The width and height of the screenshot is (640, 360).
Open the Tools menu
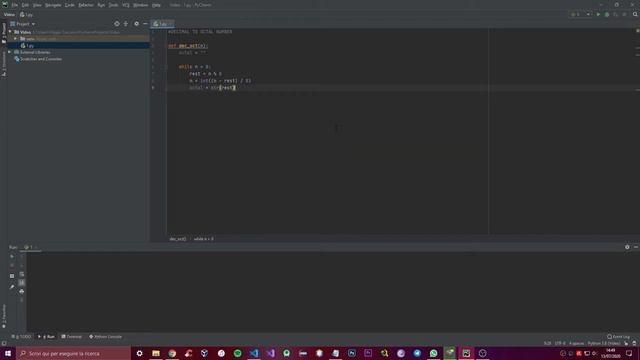click(113, 5)
